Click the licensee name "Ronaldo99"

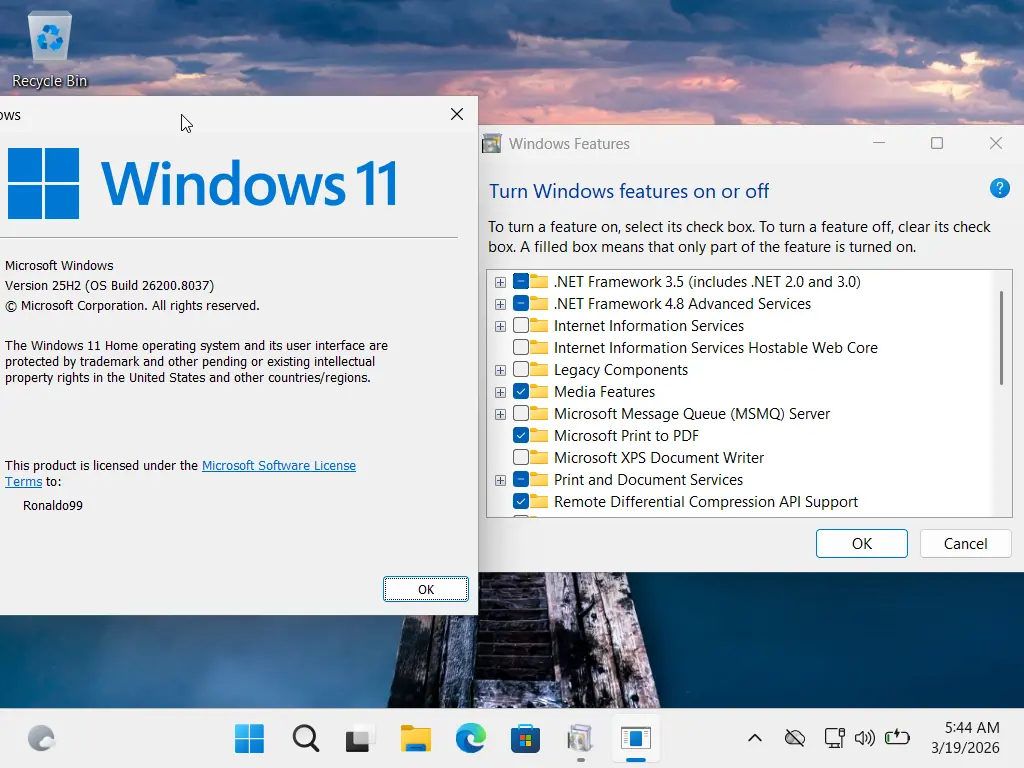coord(53,505)
